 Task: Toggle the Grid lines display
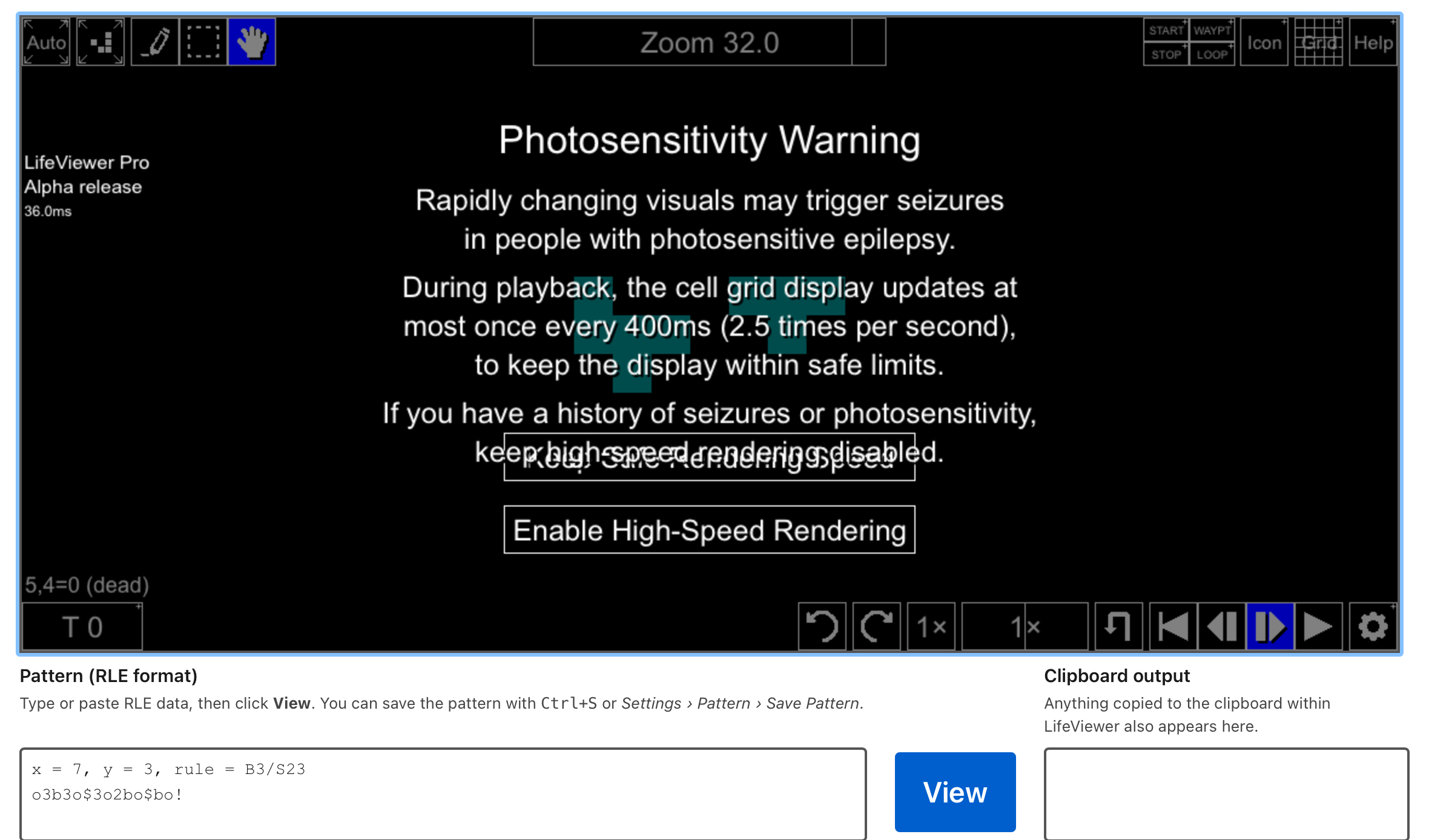[1318, 42]
